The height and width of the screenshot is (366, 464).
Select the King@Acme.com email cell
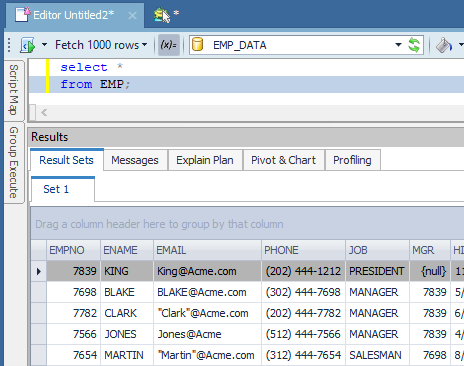tap(207, 271)
